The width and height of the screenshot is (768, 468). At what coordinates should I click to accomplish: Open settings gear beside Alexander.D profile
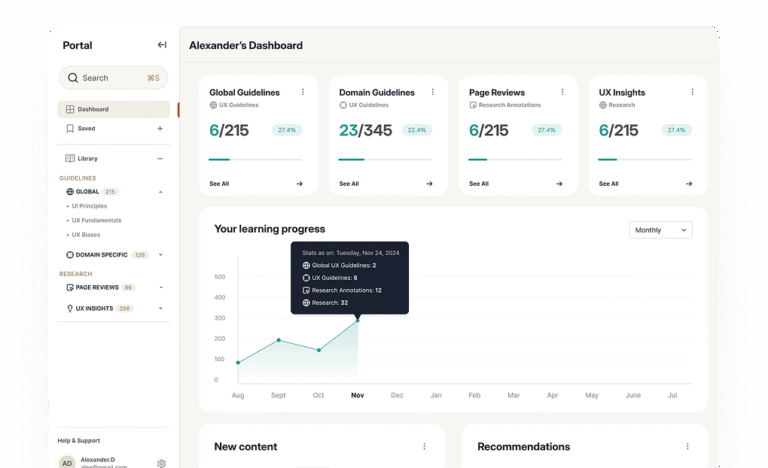[162, 463]
